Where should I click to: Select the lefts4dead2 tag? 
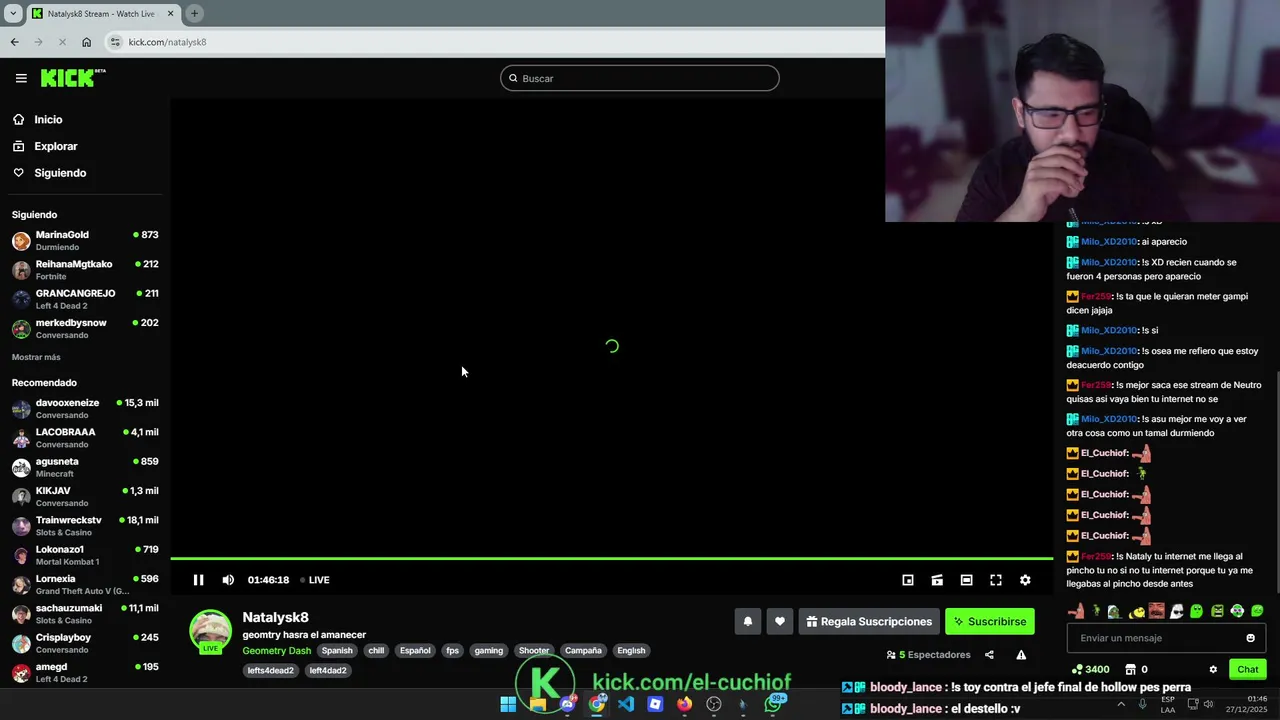click(x=271, y=671)
